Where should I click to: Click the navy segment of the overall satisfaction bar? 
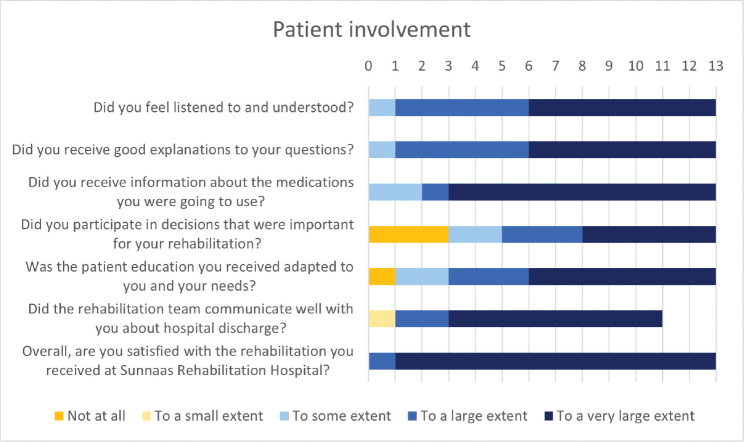(555, 361)
